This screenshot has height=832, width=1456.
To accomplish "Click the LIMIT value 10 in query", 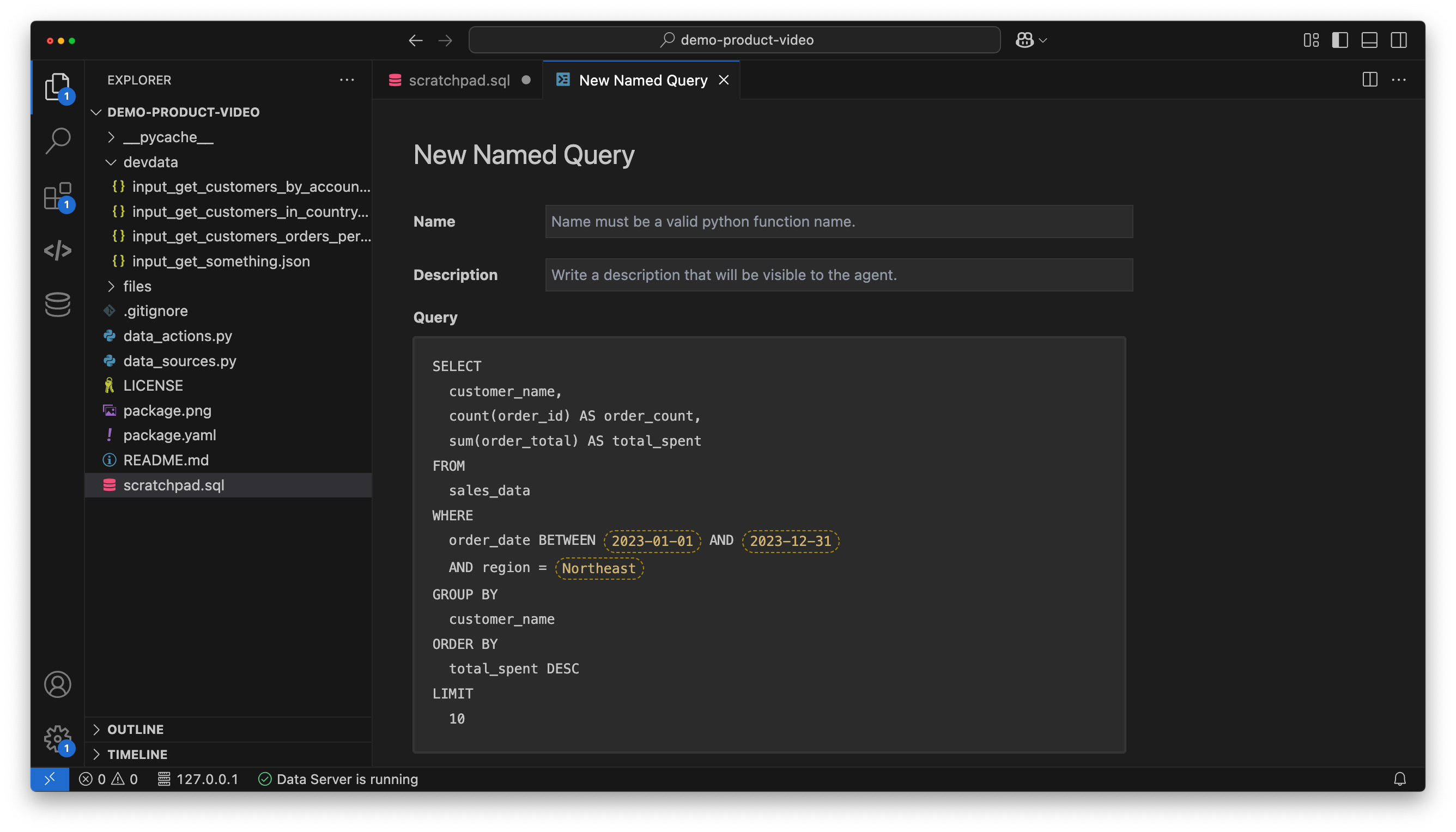I will coord(457,718).
